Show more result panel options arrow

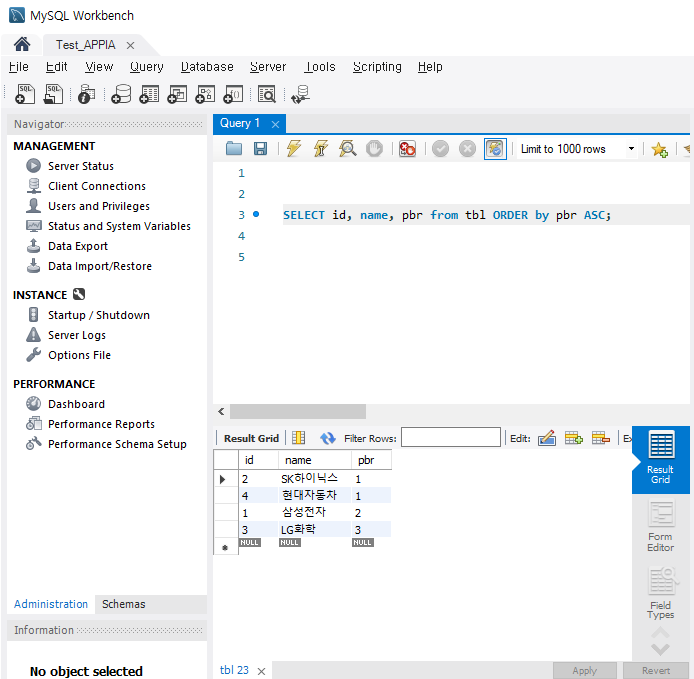click(x=660, y=649)
